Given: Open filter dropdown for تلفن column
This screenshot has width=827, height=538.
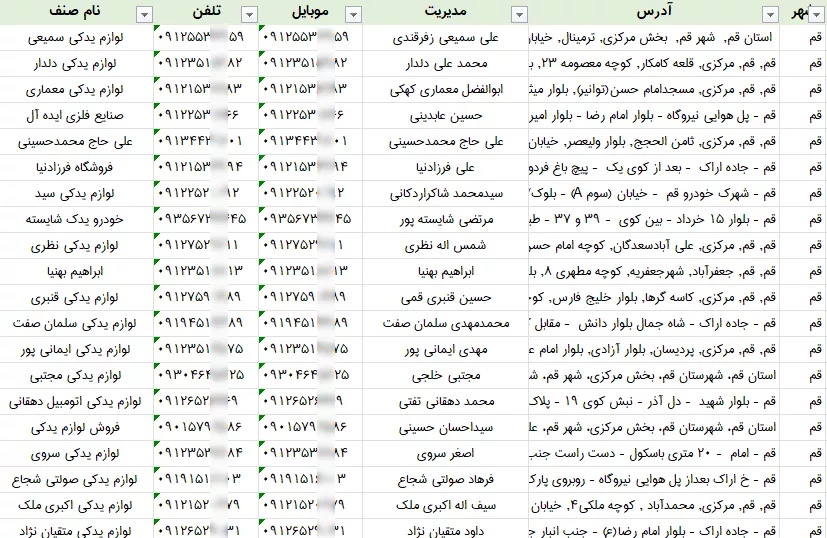Looking at the screenshot, I should coord(249,15).
